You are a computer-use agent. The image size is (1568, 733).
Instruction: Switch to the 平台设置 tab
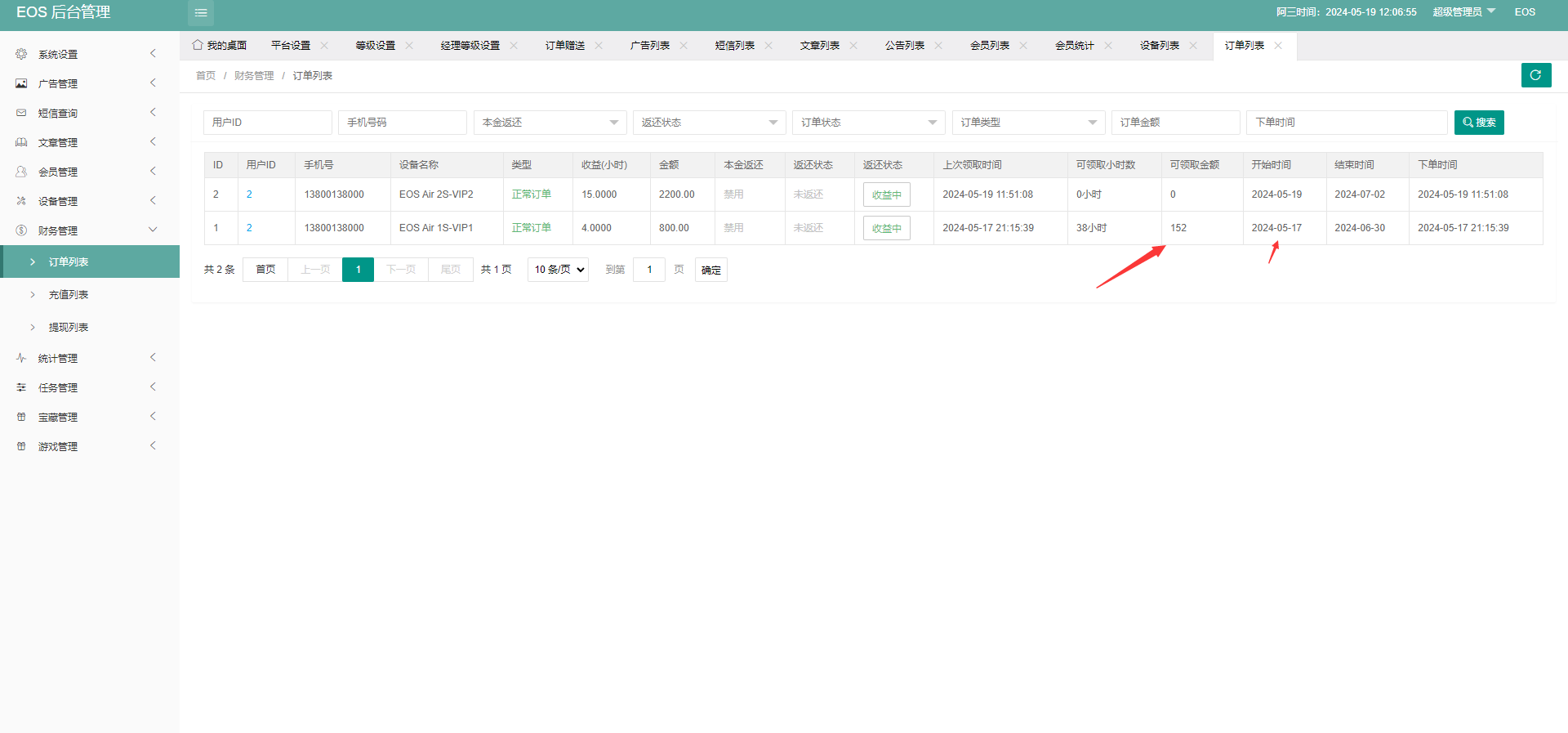pyautogui.click(x=291, y=46)
